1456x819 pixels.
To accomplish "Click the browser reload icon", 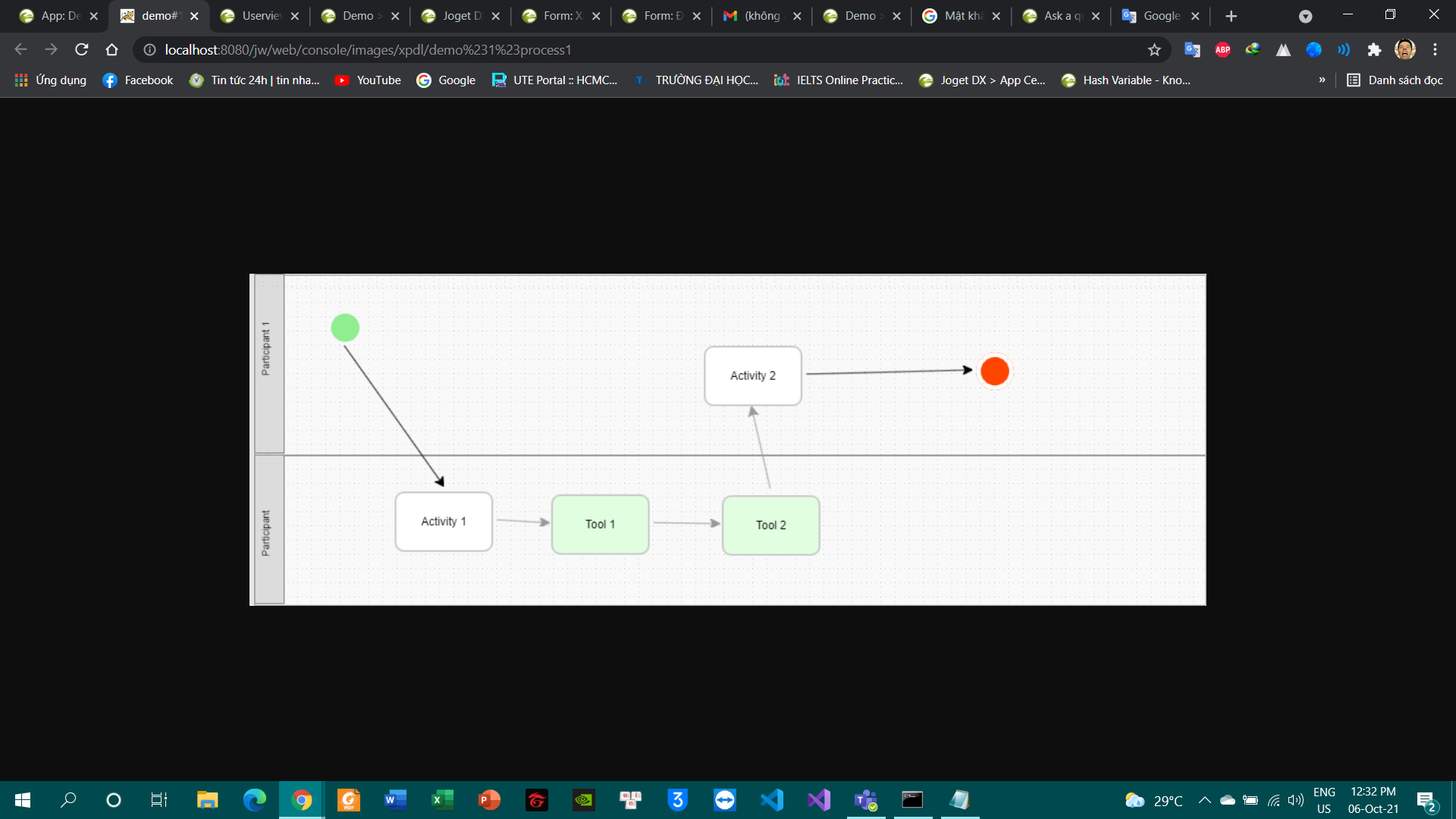I will (x=82, y=50).
